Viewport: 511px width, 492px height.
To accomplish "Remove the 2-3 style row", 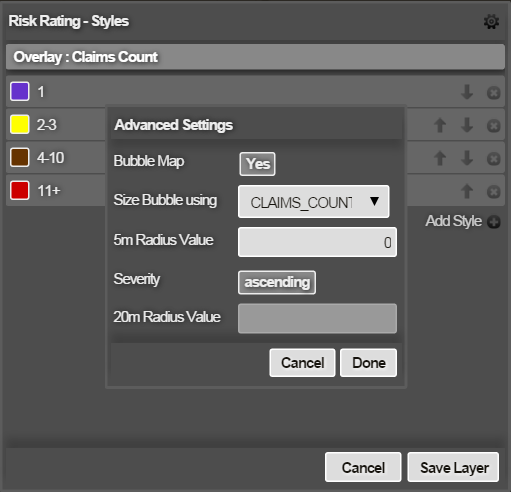I will pos(493,126).
